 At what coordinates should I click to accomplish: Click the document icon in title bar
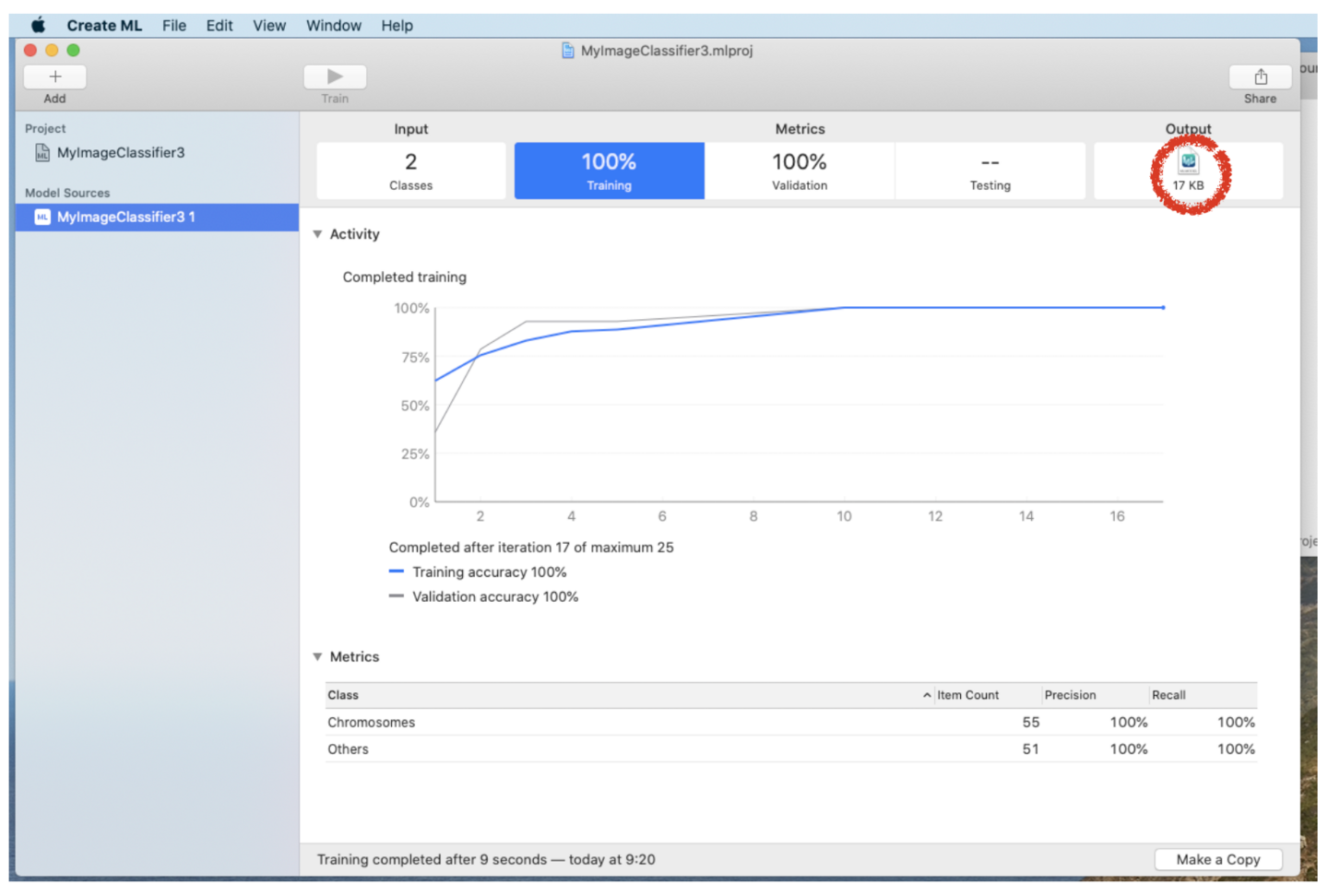pyautogui.click(x=568, y=51)
